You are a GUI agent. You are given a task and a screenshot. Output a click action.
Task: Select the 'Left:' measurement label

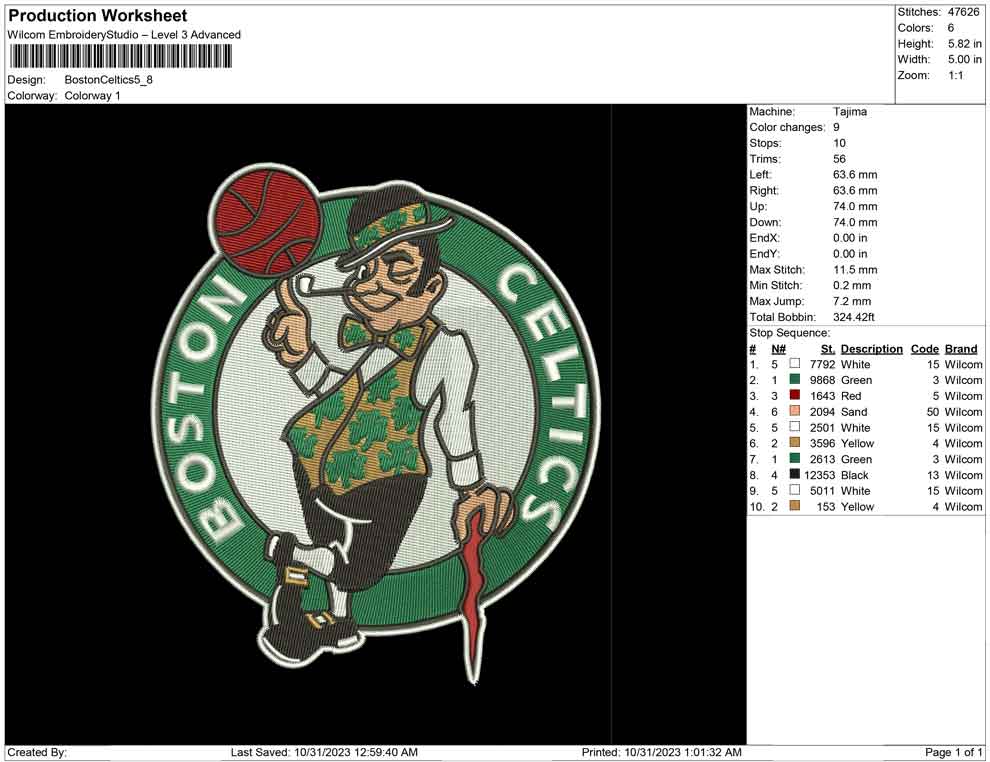pyautogui.click(x=760, y=175)
